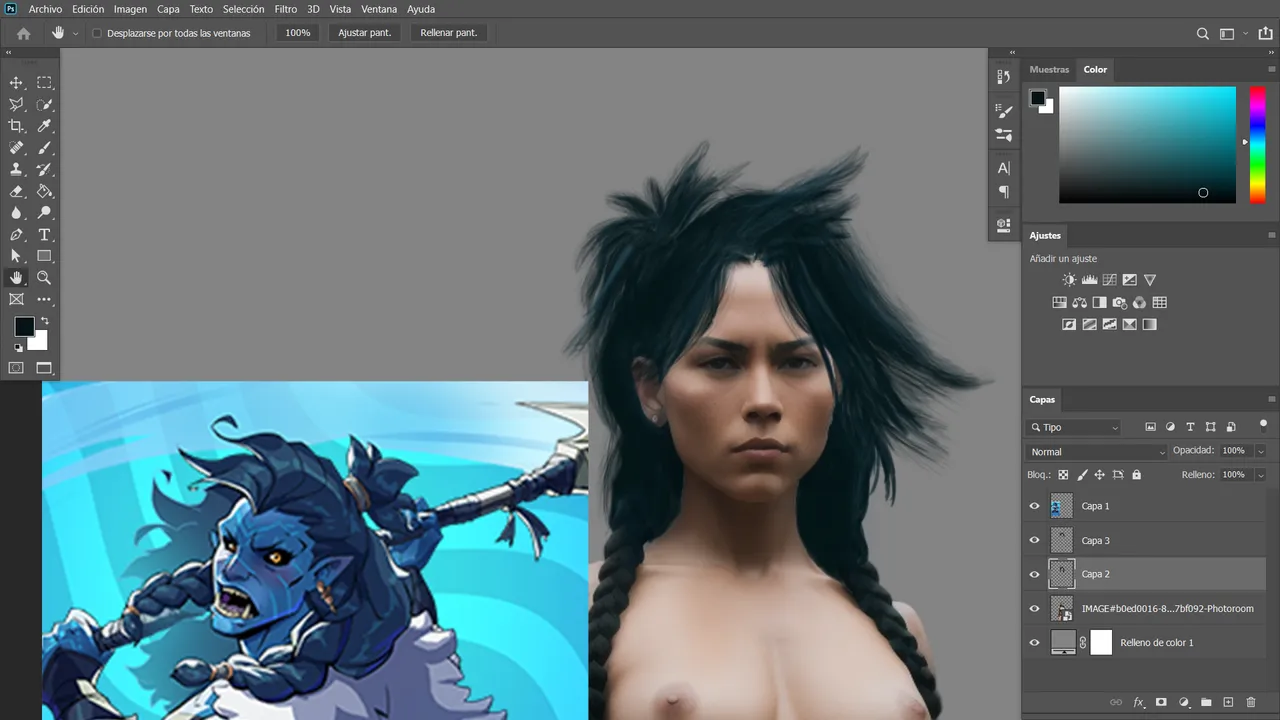Image resolution: width=1280 pixels, height=720 pixels.
Task: Open the Normal blend mode dropdown
Action: (x=1097, y=452)
